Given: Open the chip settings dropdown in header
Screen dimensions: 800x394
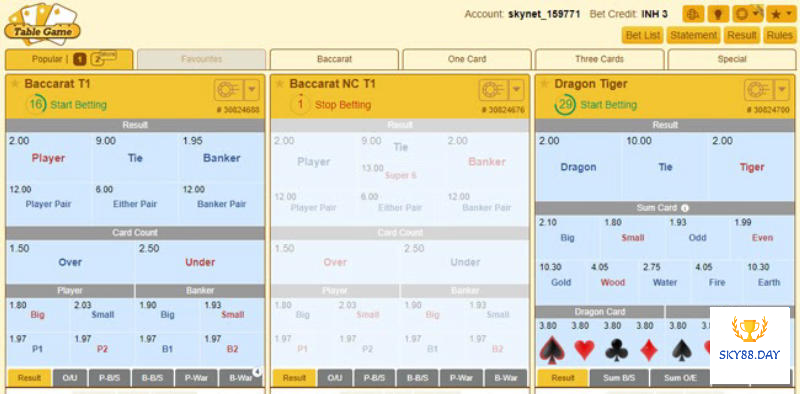Looking at the screenshot, I should click(747, 14).
